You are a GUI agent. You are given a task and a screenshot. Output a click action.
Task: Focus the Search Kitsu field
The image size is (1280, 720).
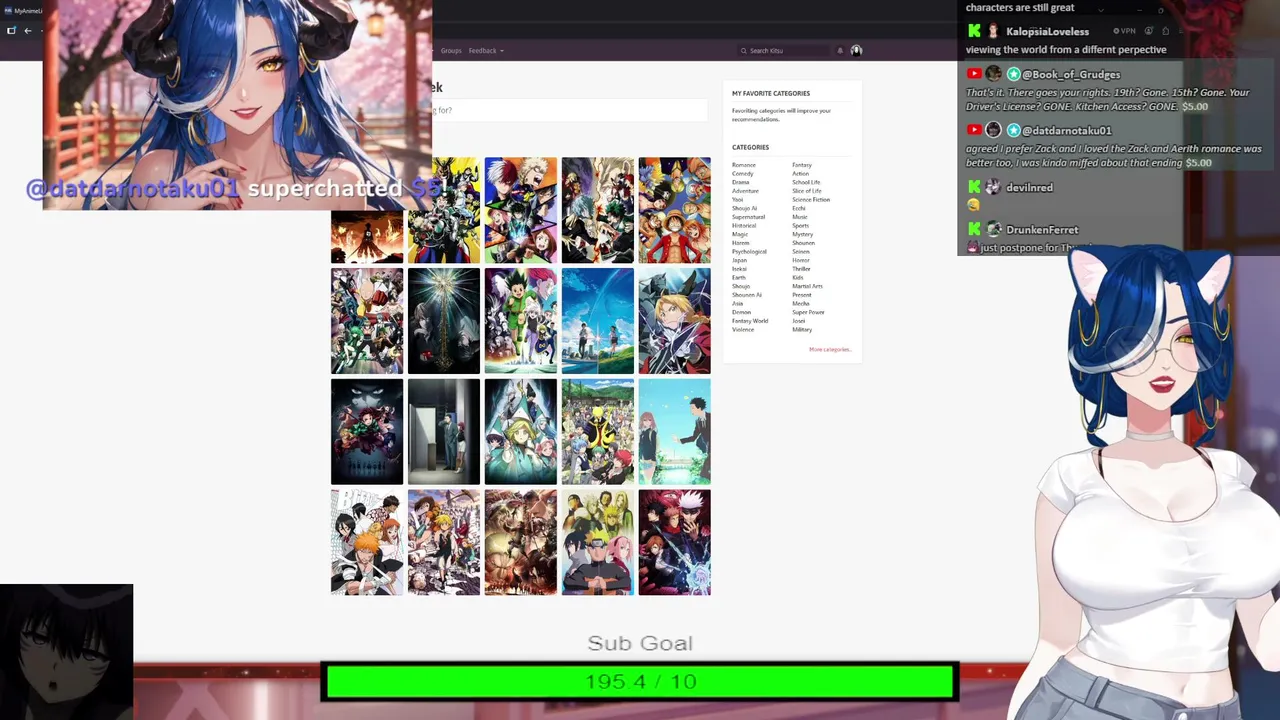[x=785, y=50]
